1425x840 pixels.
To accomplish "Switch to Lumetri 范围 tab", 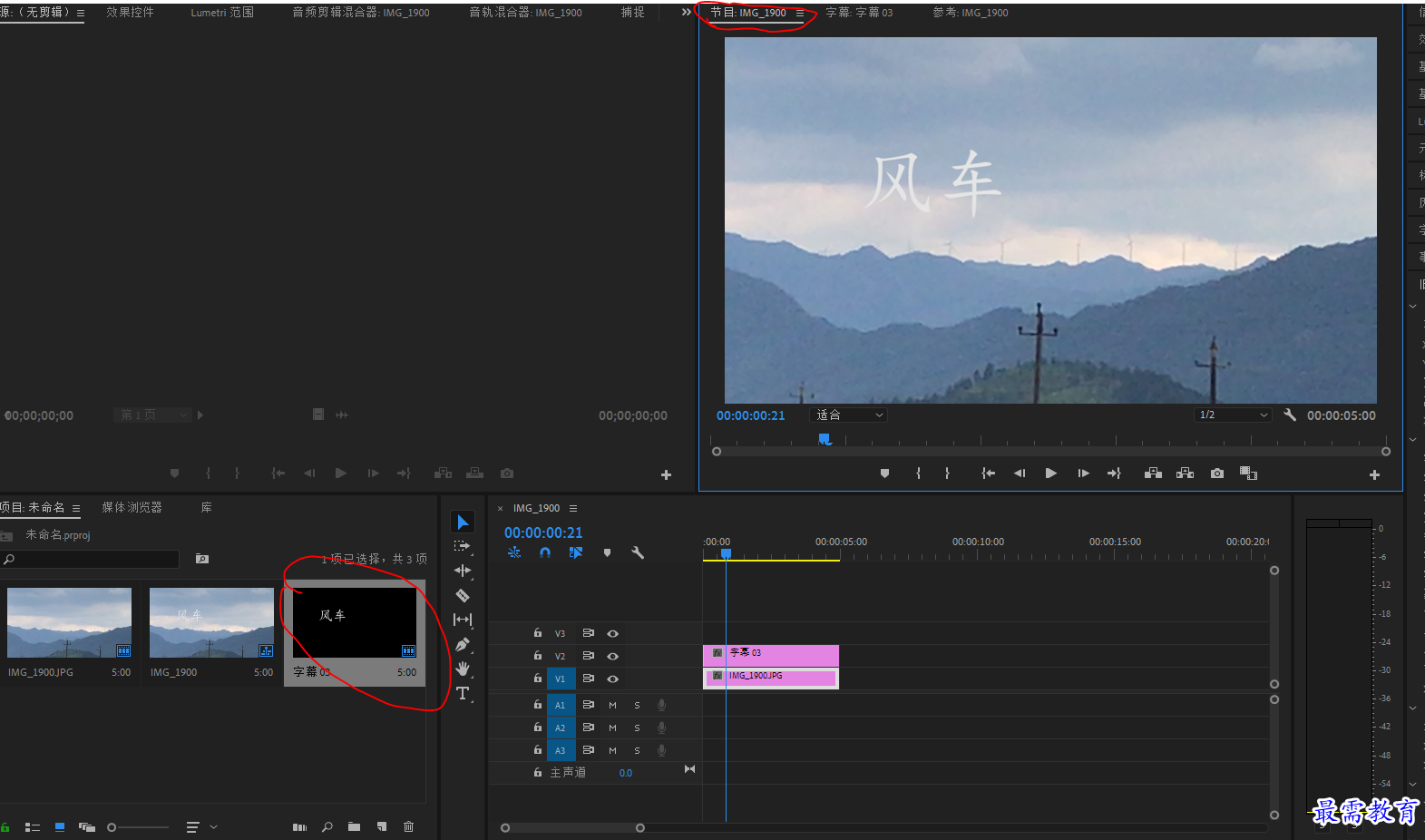I will pos(222,13).
